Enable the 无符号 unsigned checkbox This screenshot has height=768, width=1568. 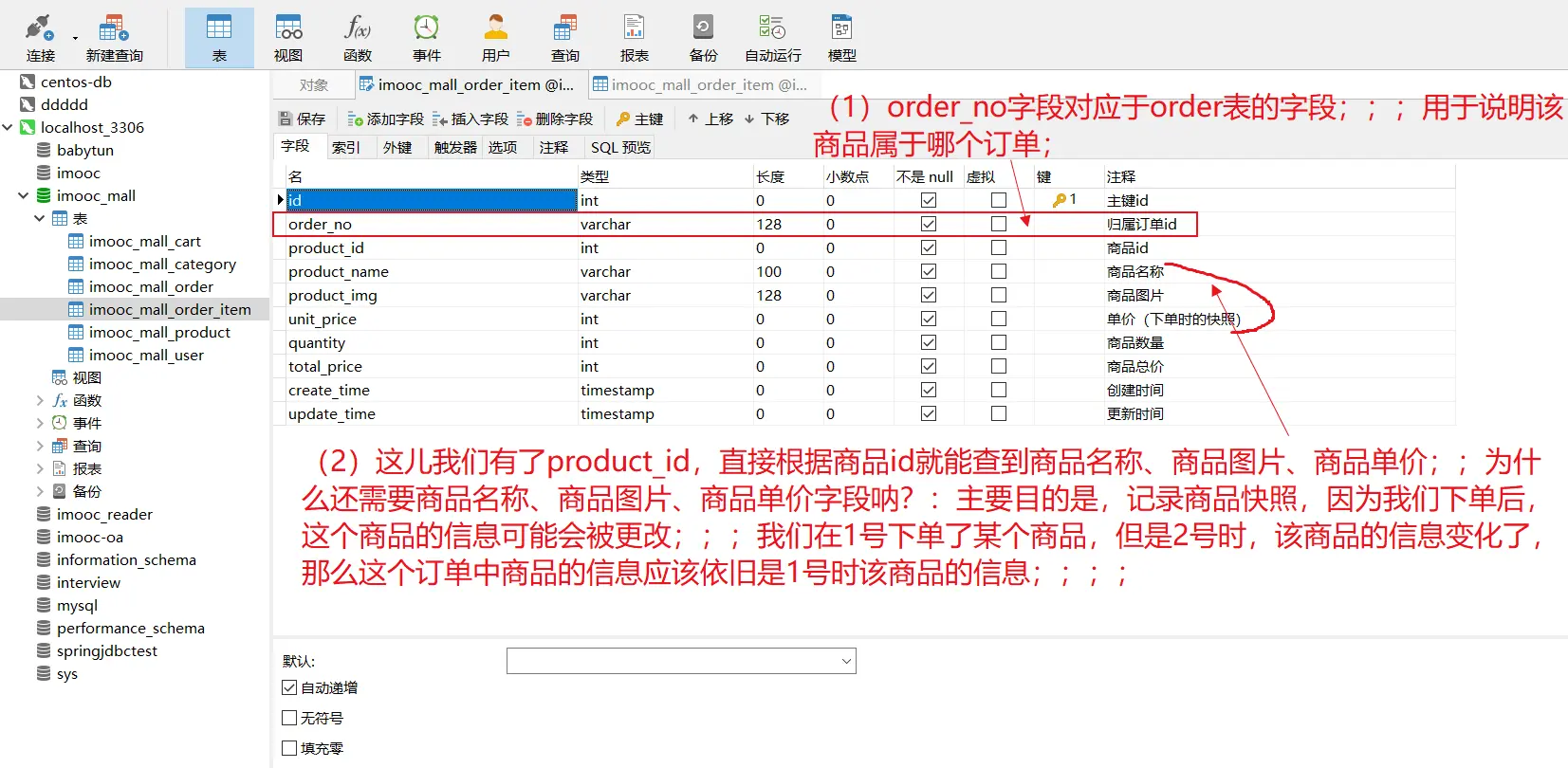point(289,718)
